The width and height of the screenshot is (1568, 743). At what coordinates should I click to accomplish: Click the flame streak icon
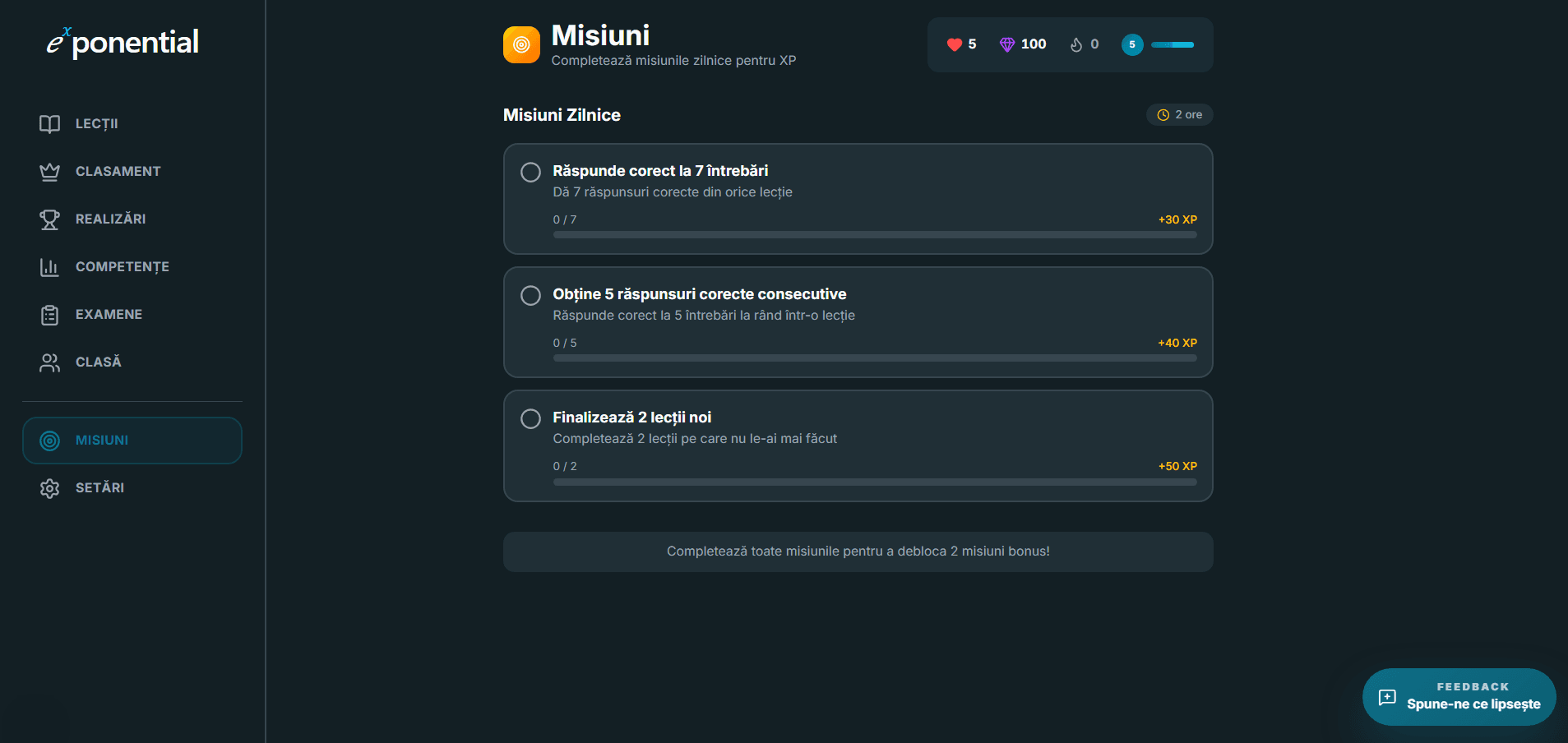pos(1075,44)
